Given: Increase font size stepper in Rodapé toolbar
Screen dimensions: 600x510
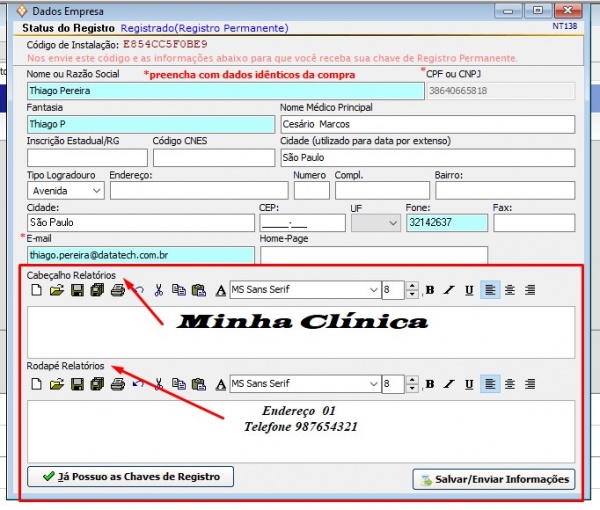Looking at the screenshot, I should 412,379.
